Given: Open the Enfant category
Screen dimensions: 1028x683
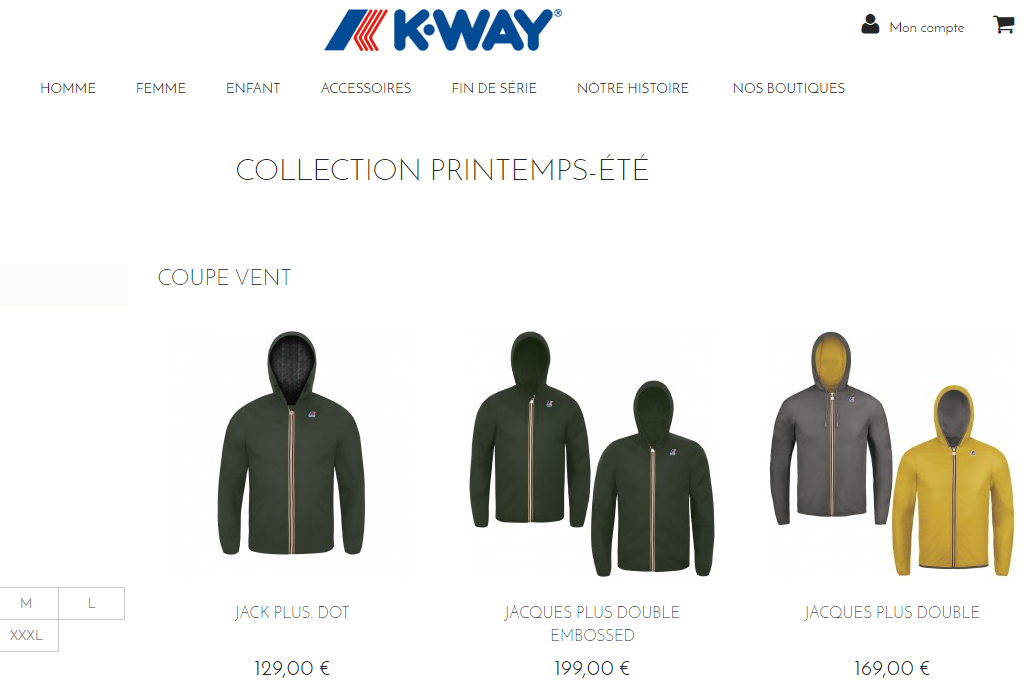Looking at the screenshot, I should pos(253,88).
